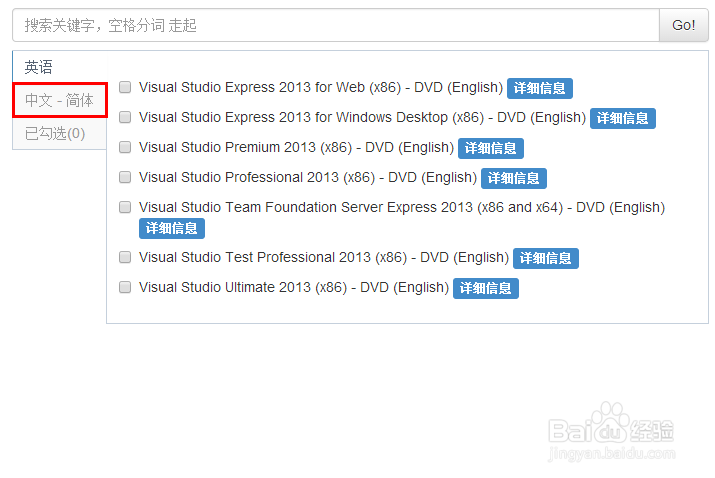The width and height of the screenshot is (715, 478).
Task: Open the 已勾选(0) tab
Action: [x=59, y=133]
